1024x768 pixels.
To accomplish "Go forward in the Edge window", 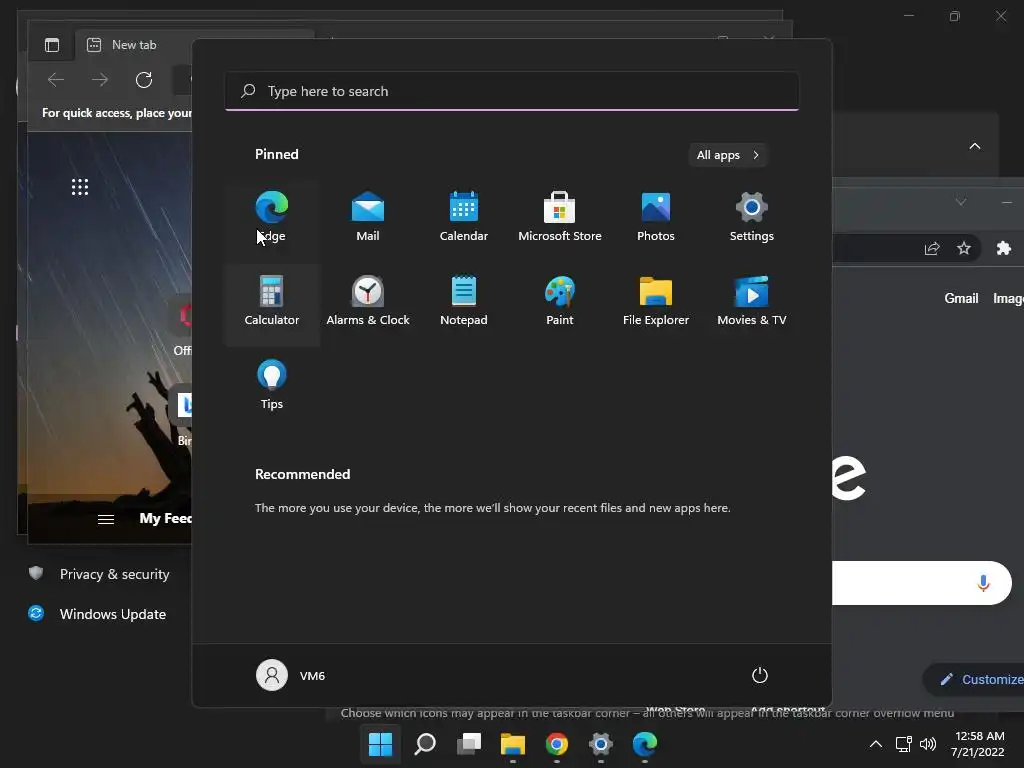I will [100, 80].
